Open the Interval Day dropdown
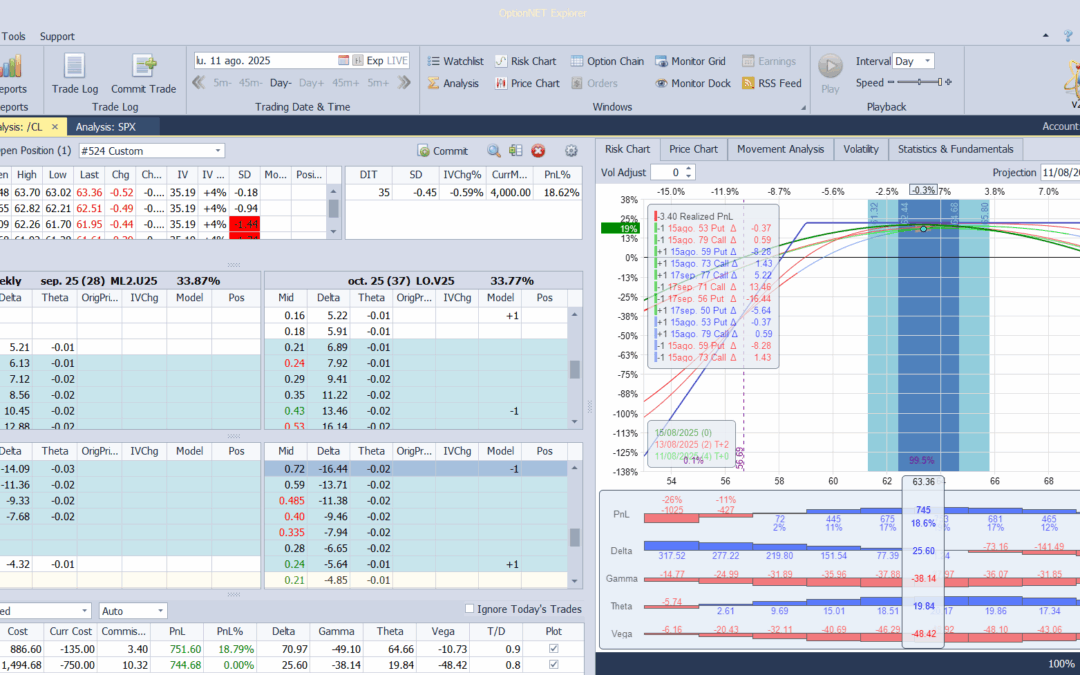1080x675 pixels. point(926,61)
